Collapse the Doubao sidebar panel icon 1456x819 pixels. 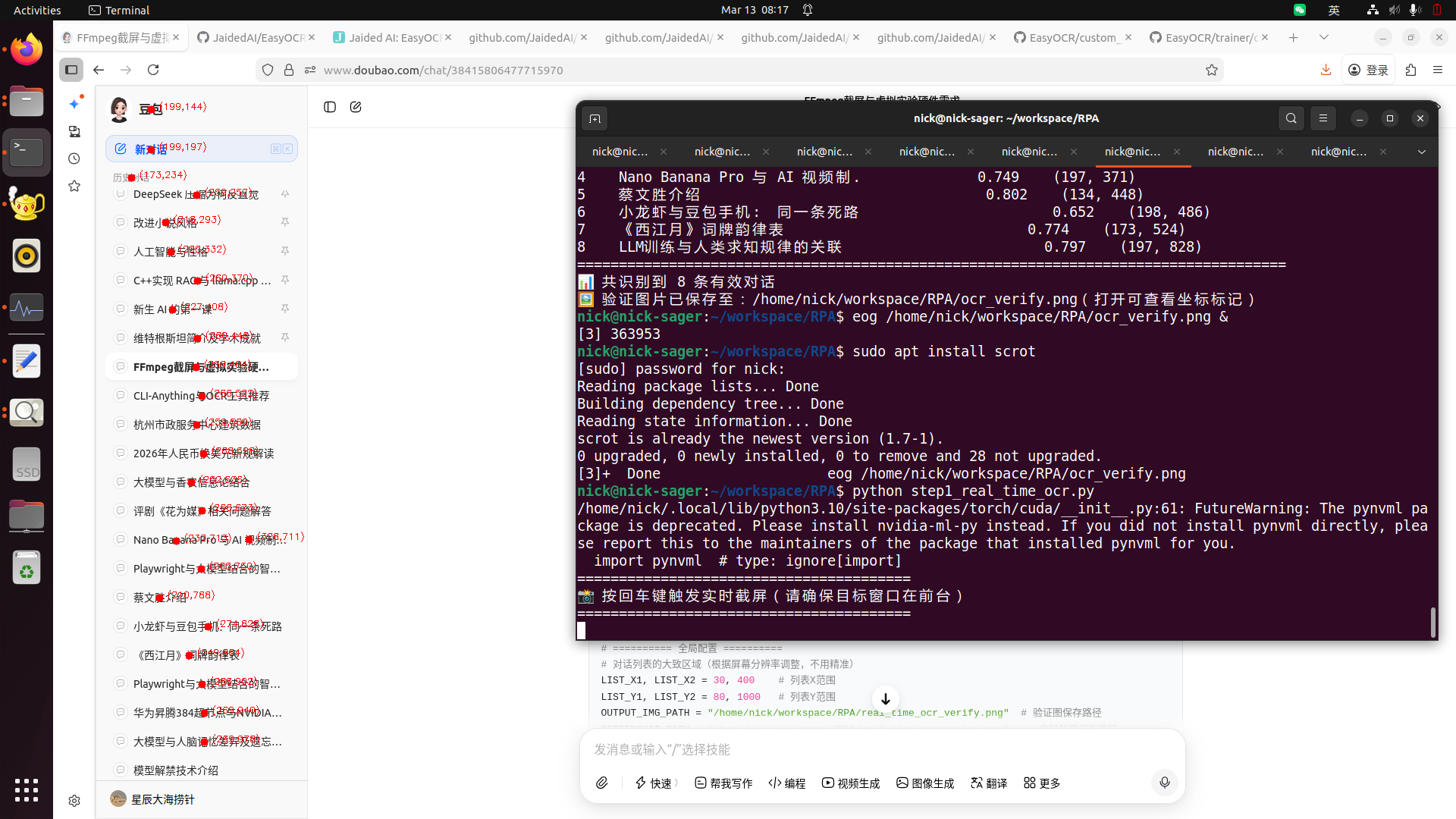pos(330,107)
